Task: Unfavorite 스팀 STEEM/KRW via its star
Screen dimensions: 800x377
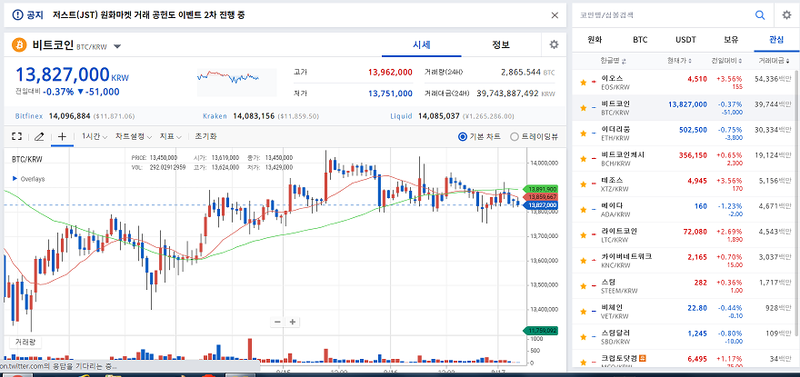Action: (584, 286)
